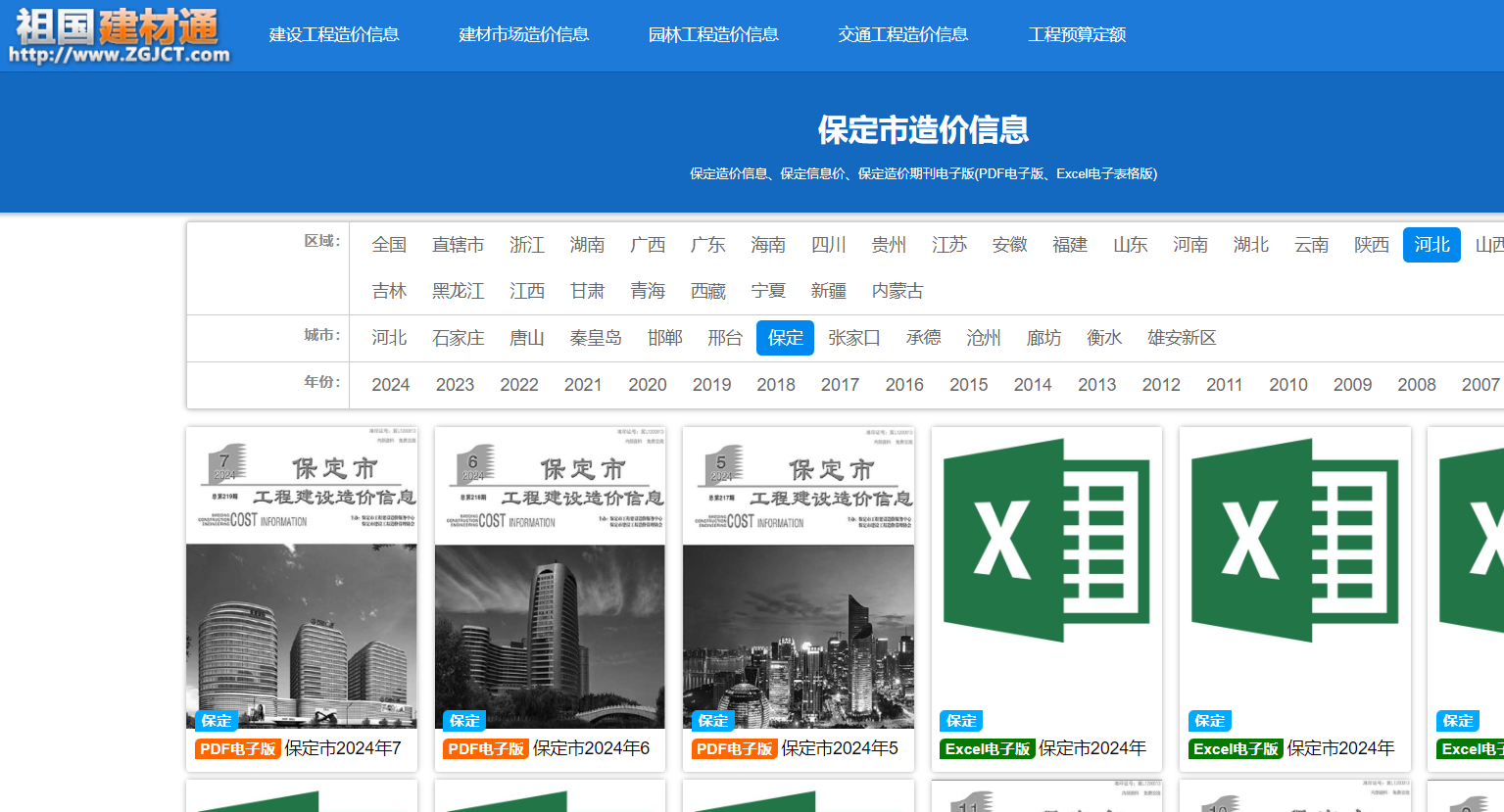This screenshot has width=1504, height=812.
Task: Click 保定 tag on issue 7 cover
Action: [217, 721]
